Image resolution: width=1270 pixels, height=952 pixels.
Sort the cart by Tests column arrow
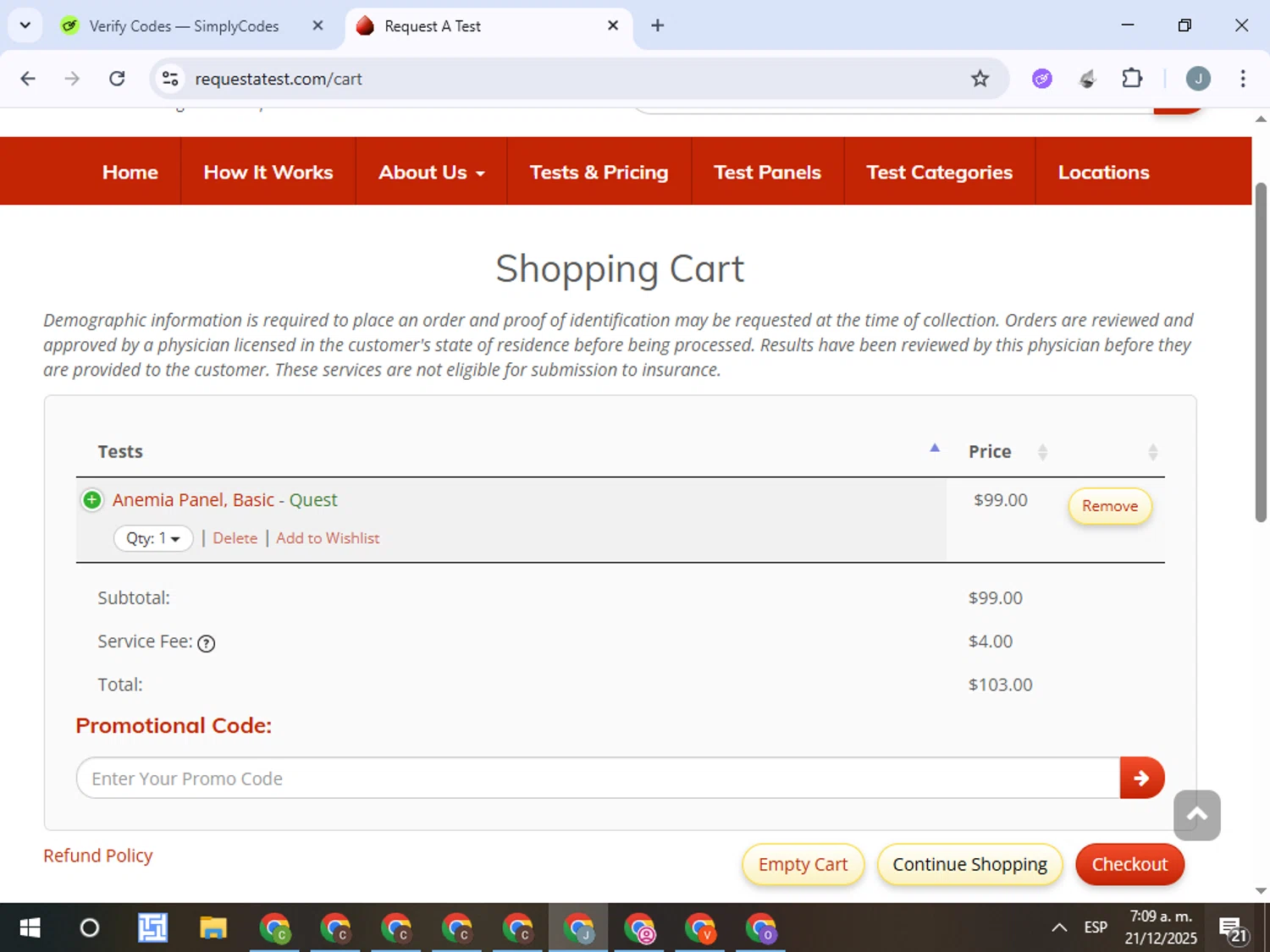pos(935,448)
